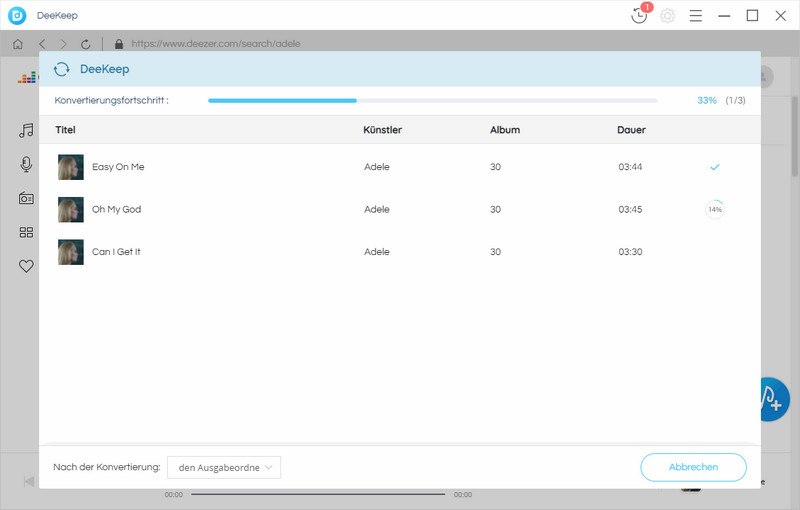Click the Deezer equalizer logo

coord(27,78)
